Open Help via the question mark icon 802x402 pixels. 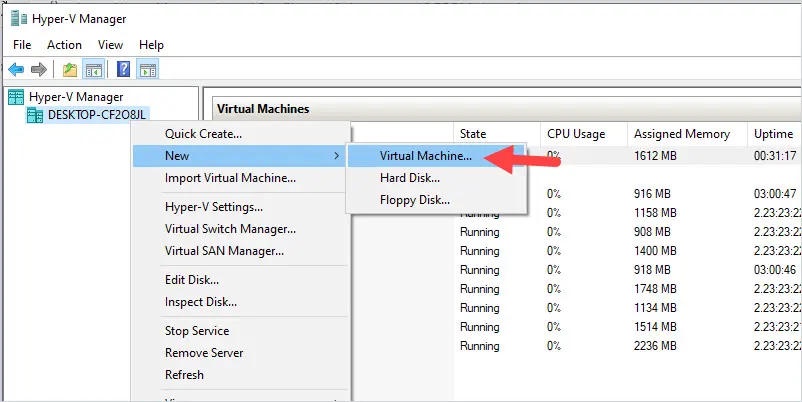(x=123, y=69)
